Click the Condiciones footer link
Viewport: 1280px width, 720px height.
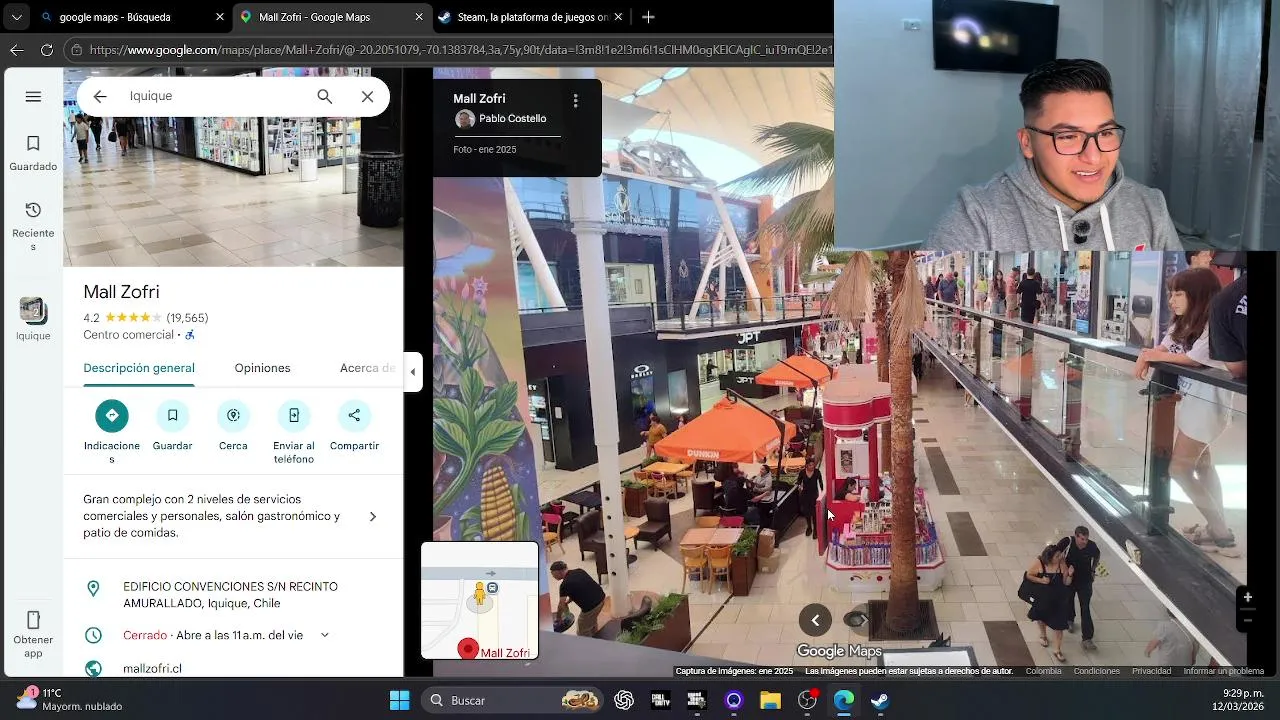(x=1096, y=671)
